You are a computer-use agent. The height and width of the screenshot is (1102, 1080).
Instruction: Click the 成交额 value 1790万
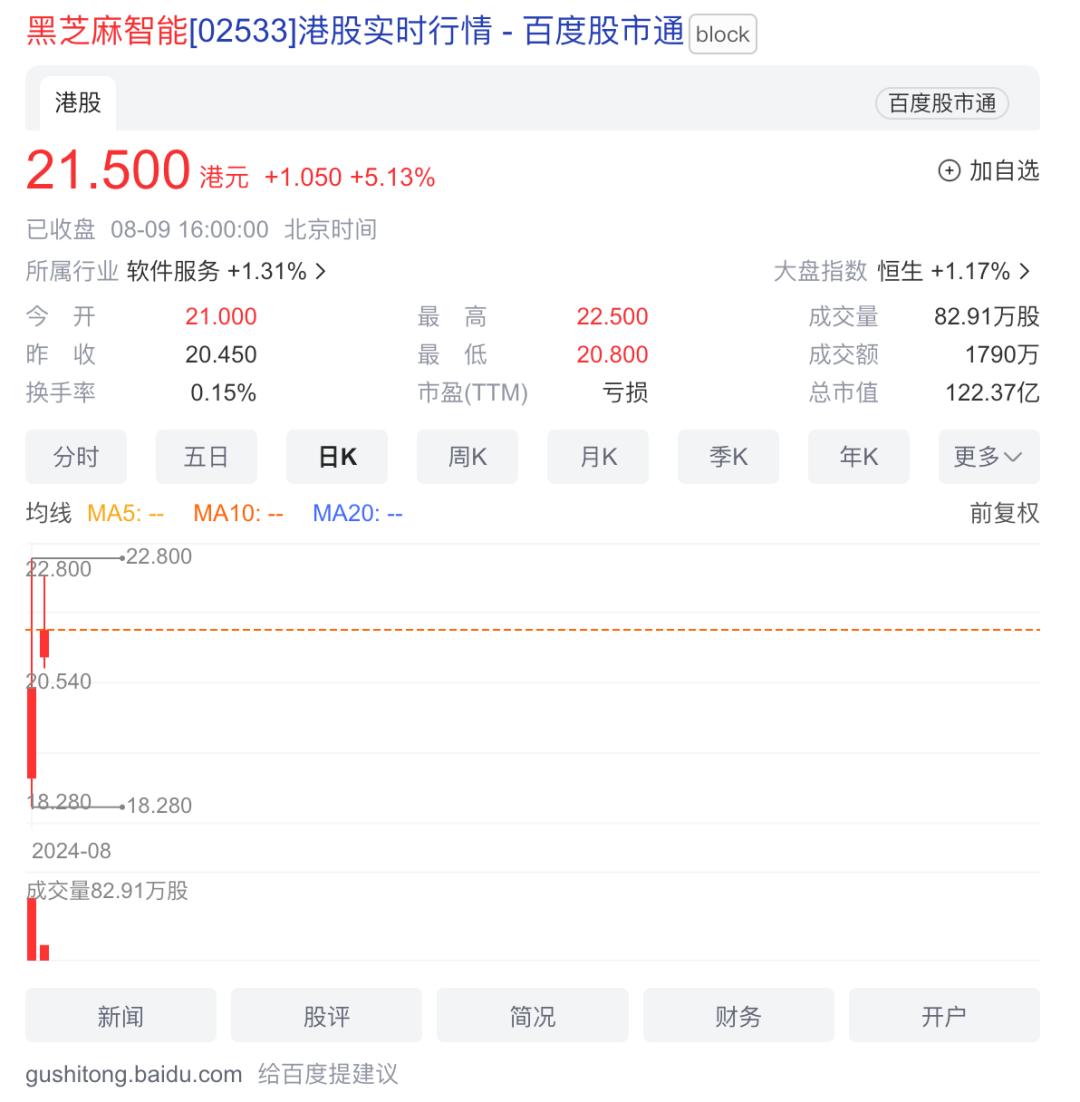tap(1002, 354)
